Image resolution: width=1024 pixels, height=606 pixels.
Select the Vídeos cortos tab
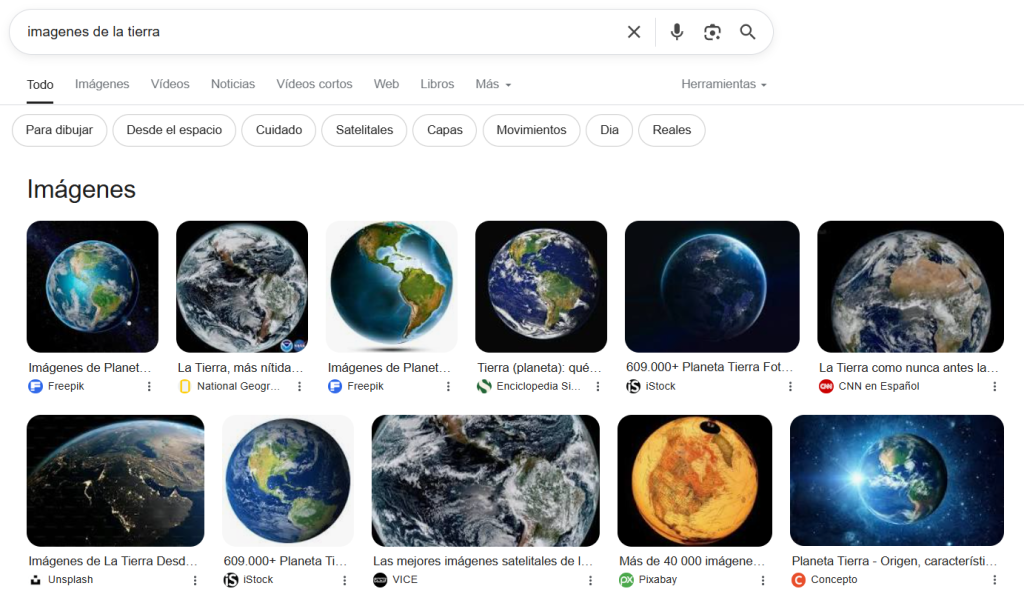314,84
